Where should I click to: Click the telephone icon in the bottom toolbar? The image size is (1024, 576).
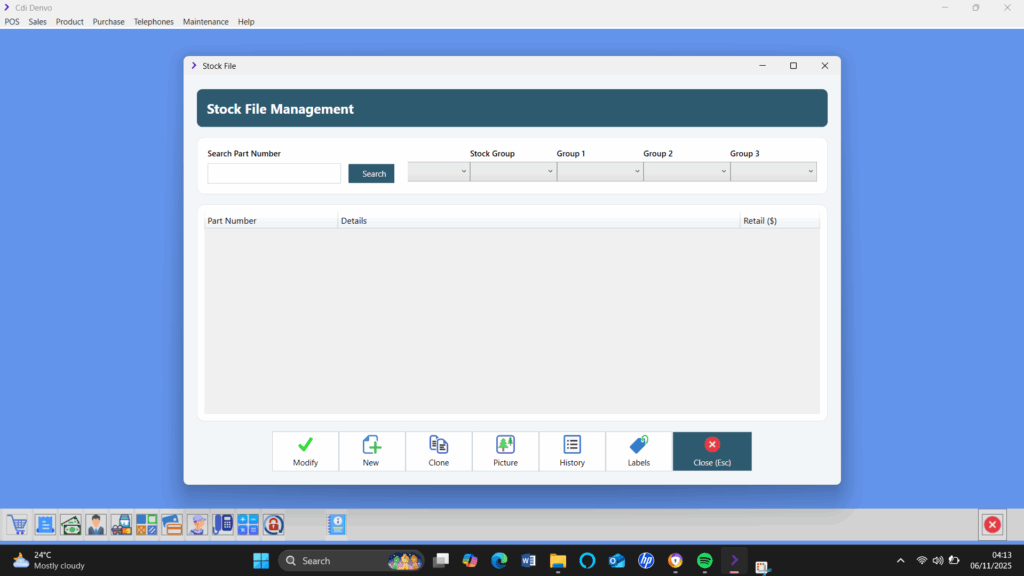[222, 524]
